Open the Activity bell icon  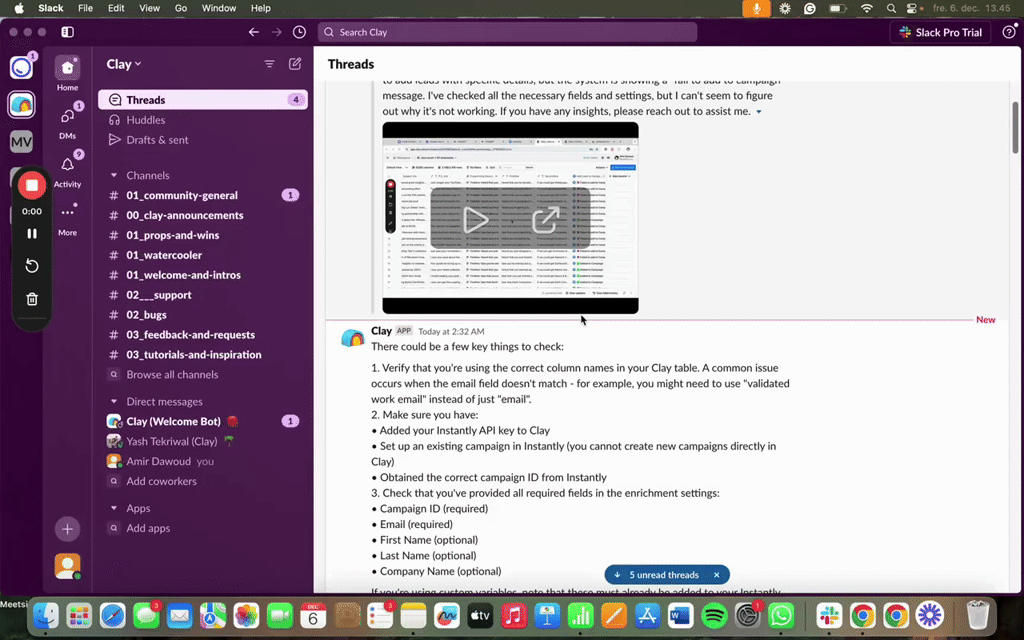[67, 166]
